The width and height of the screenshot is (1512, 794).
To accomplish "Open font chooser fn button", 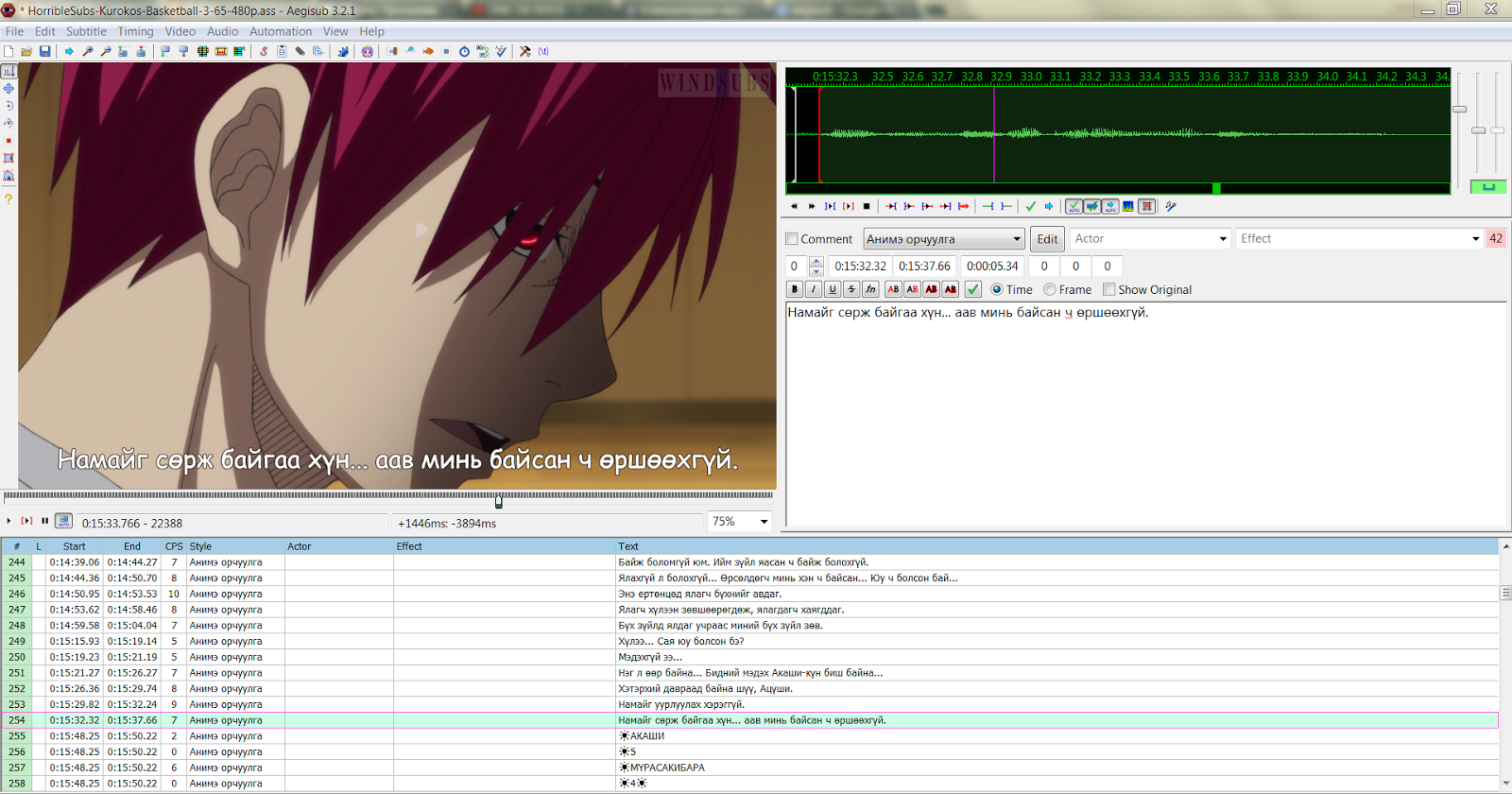I will [x=870, y=289].
